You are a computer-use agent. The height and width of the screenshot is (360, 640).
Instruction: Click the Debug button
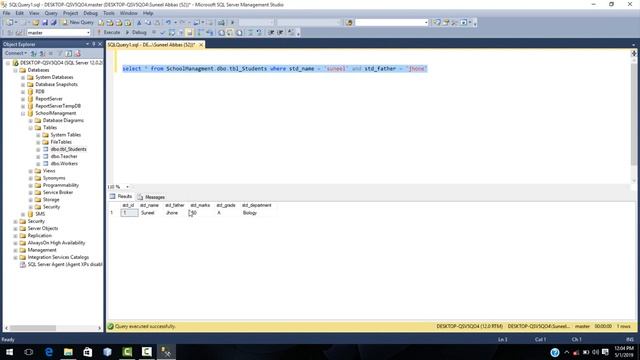click(x=136, y=32)
